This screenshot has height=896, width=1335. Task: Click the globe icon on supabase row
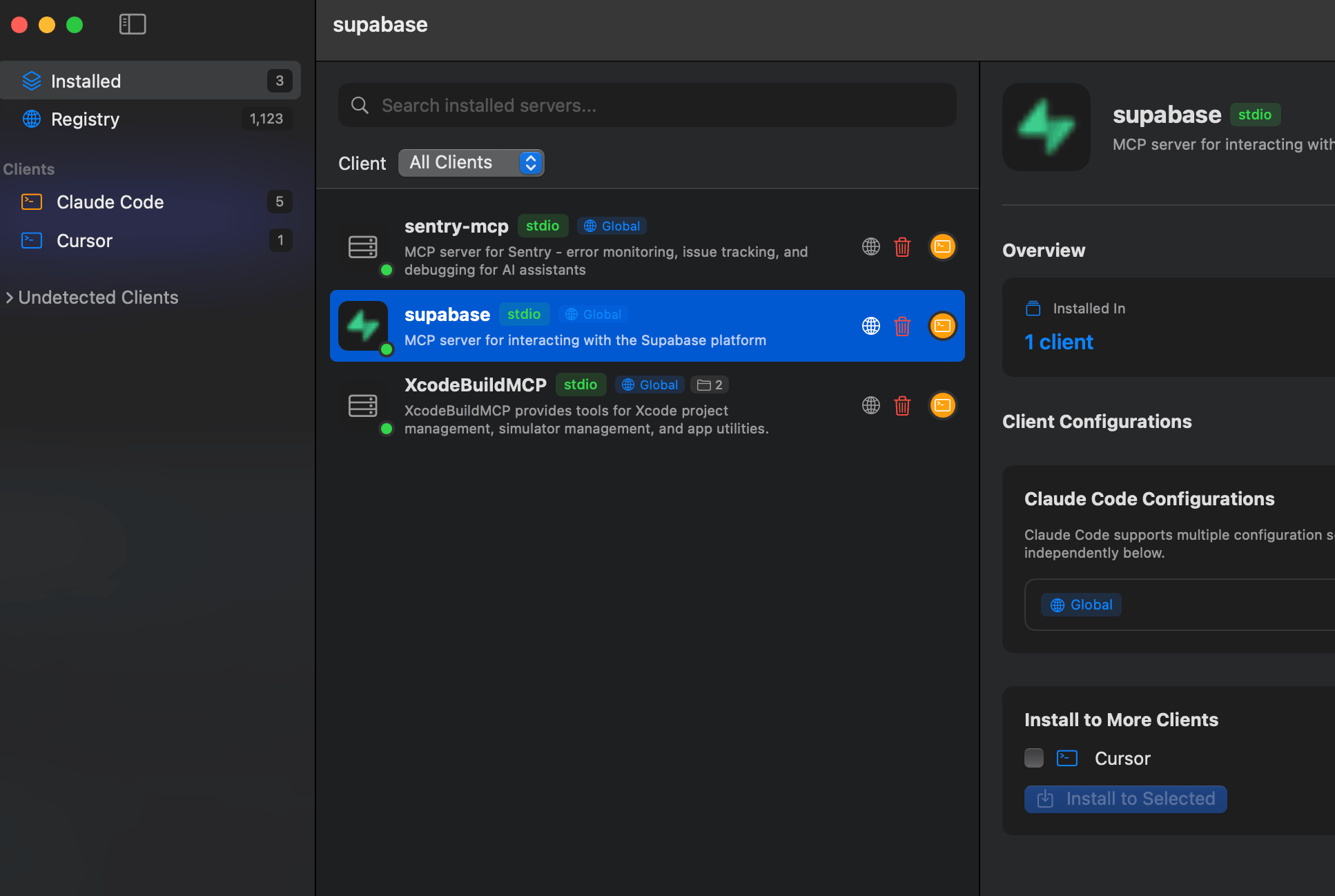(x=870, y=326)
